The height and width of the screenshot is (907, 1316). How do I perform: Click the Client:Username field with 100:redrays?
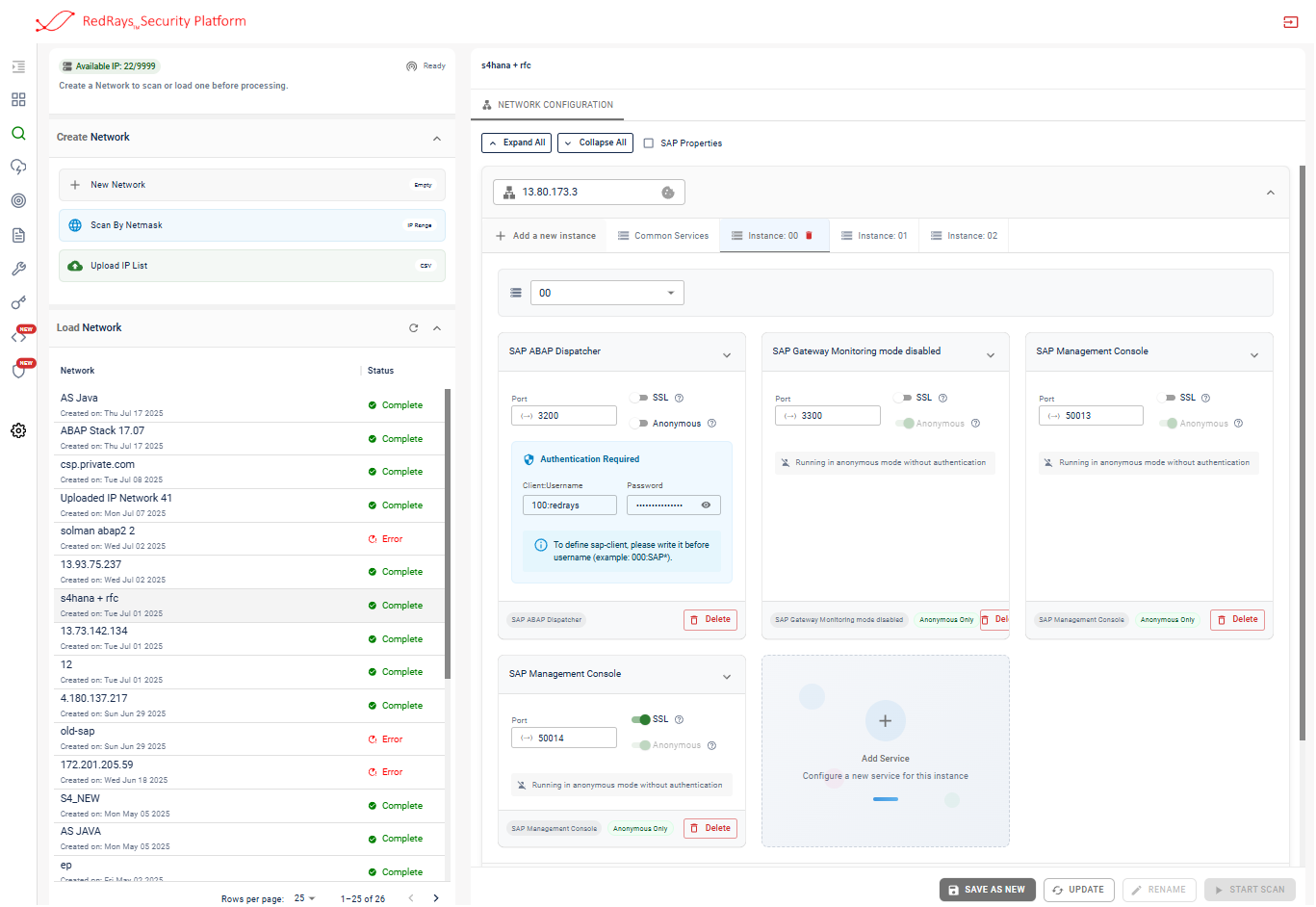pos(570,505)
